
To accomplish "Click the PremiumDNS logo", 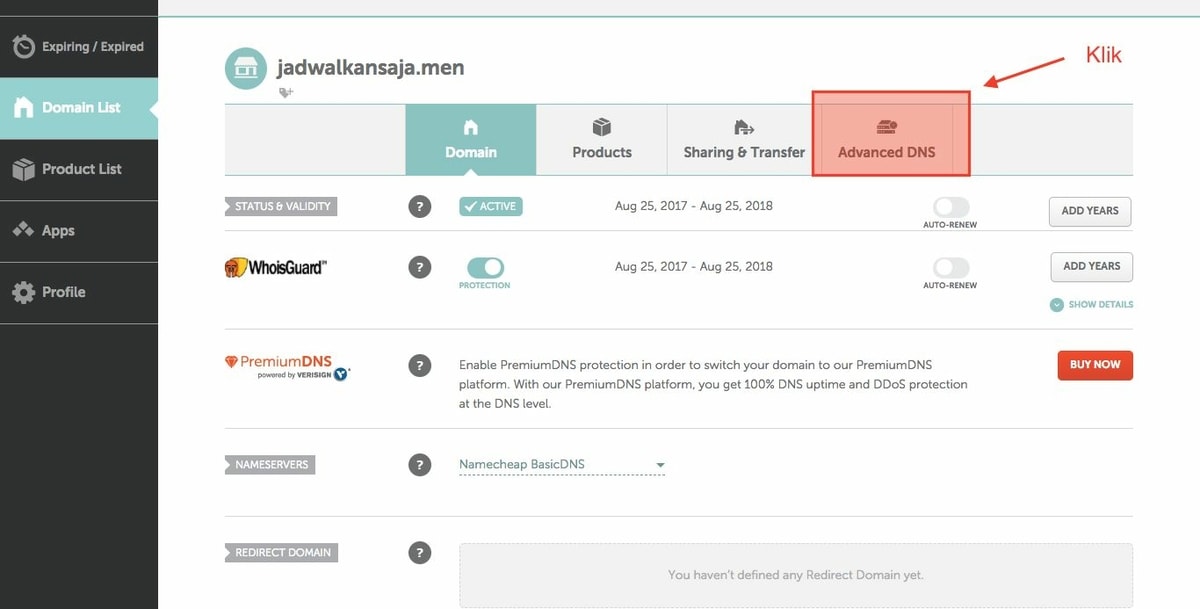I will (288, 367).
